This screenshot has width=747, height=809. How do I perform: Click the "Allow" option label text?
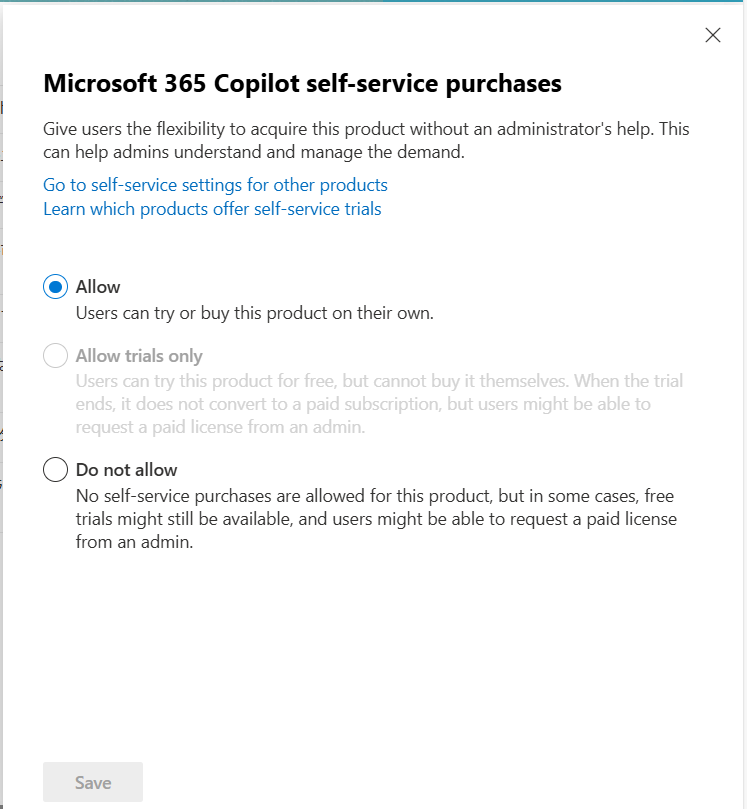(98, 287)
